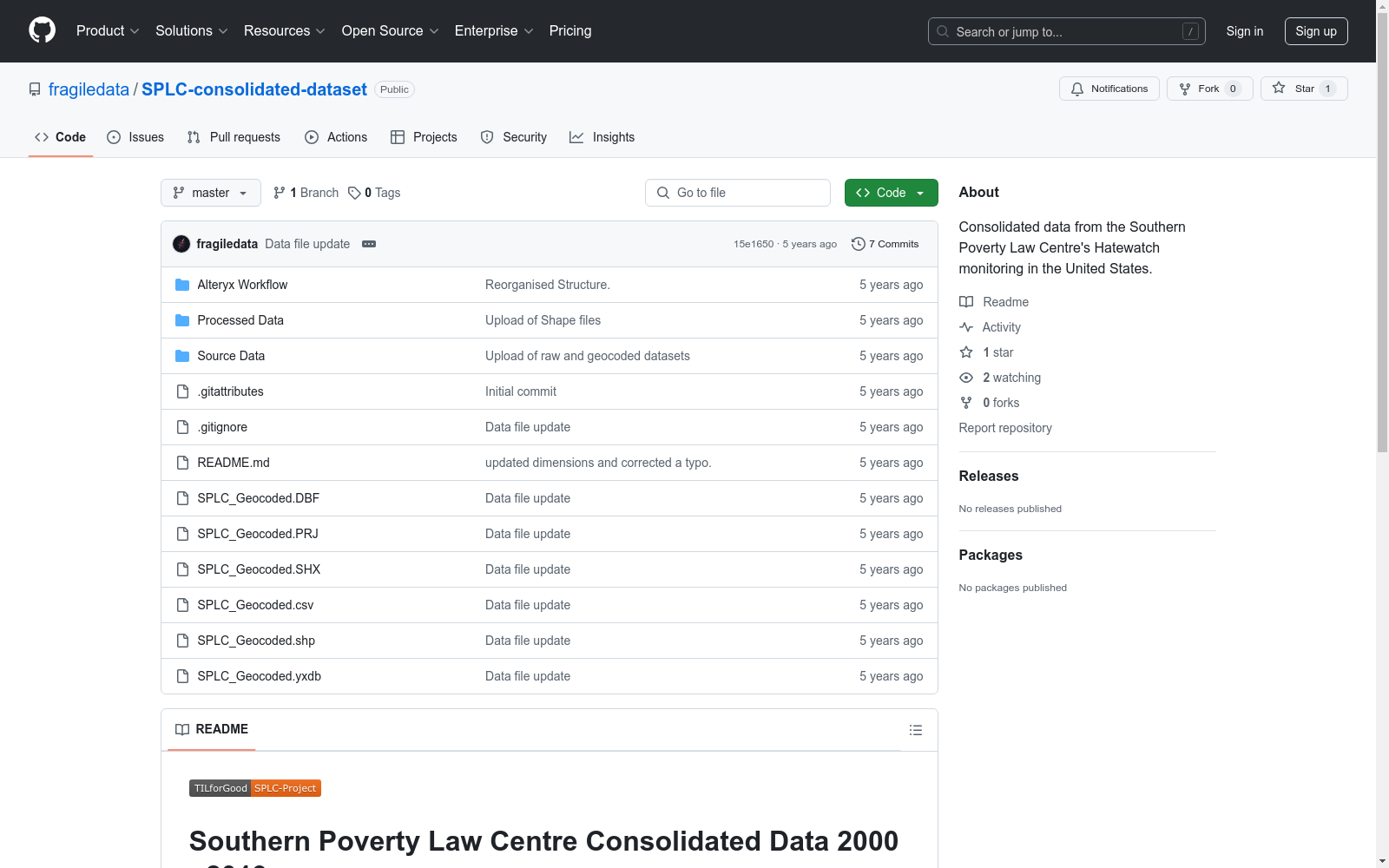Open SPLC_Geocoded.PRJ file

point(258,534)
